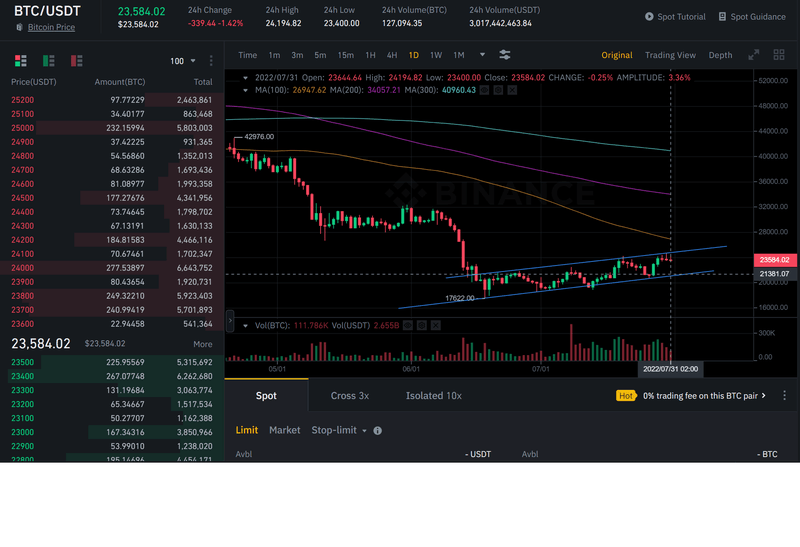Choose Market order type

285,430
